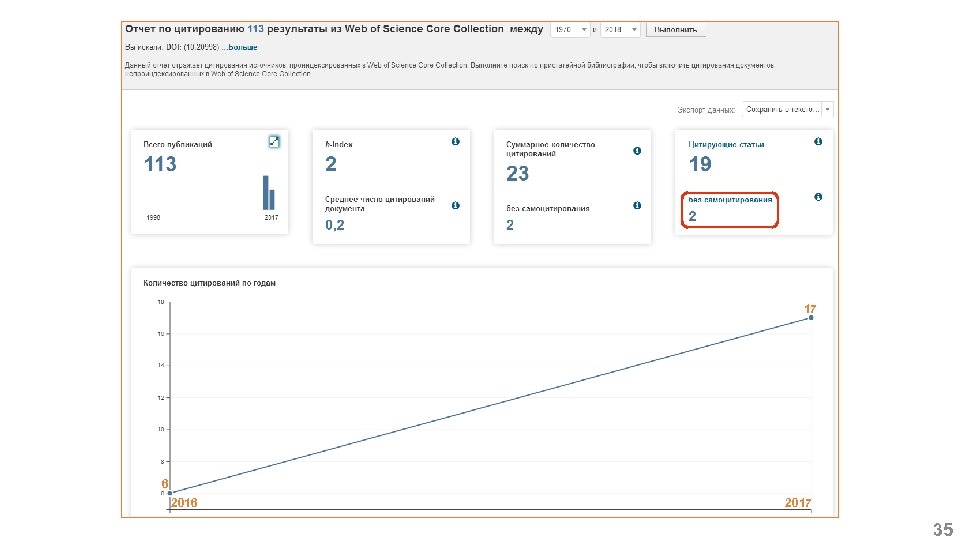Open the data export save dropdown
Viewport: 960px width, 540px height.
pyautogui.click(x=788, y=110)
